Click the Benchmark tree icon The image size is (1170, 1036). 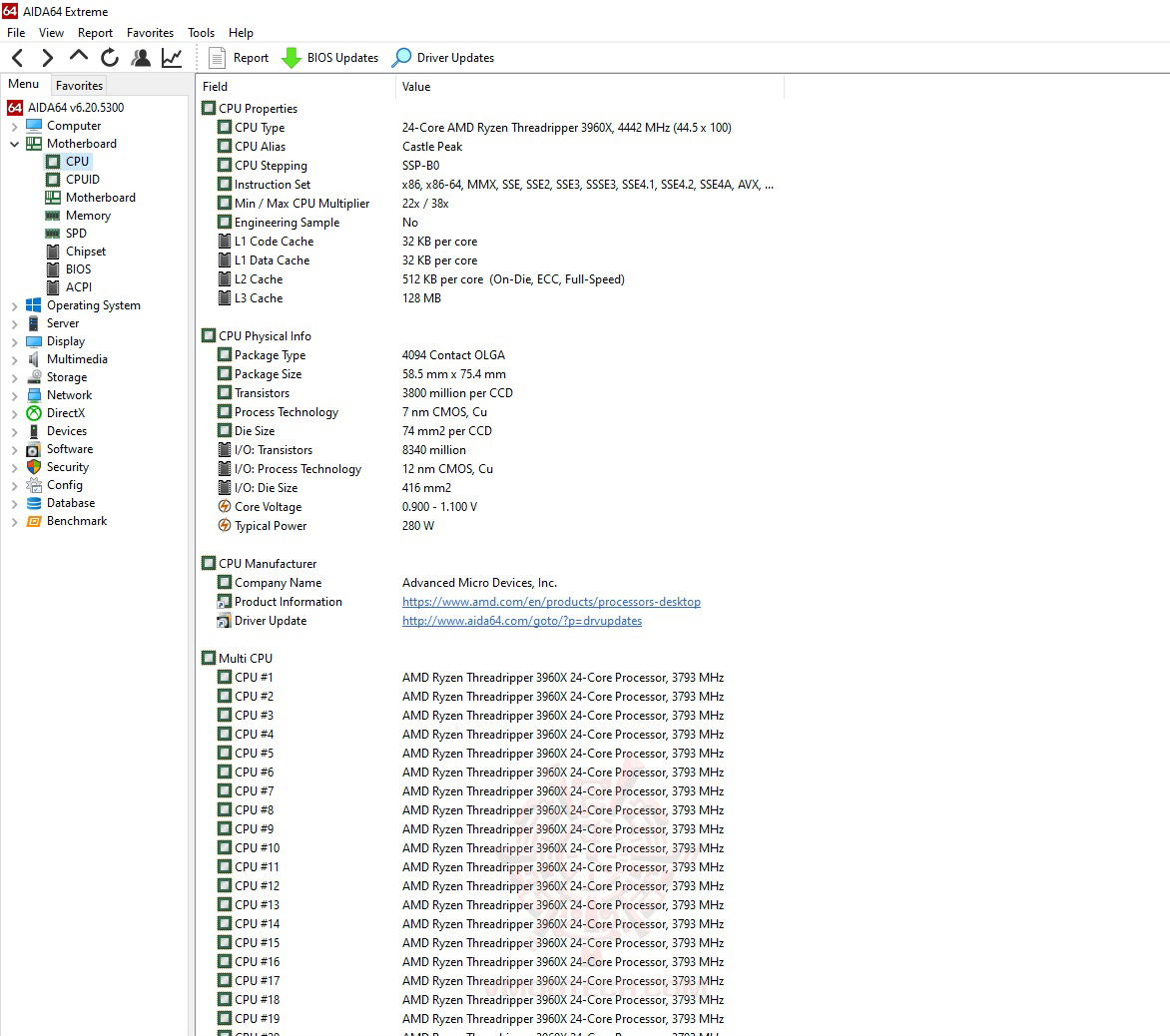[x=34, y=521]
